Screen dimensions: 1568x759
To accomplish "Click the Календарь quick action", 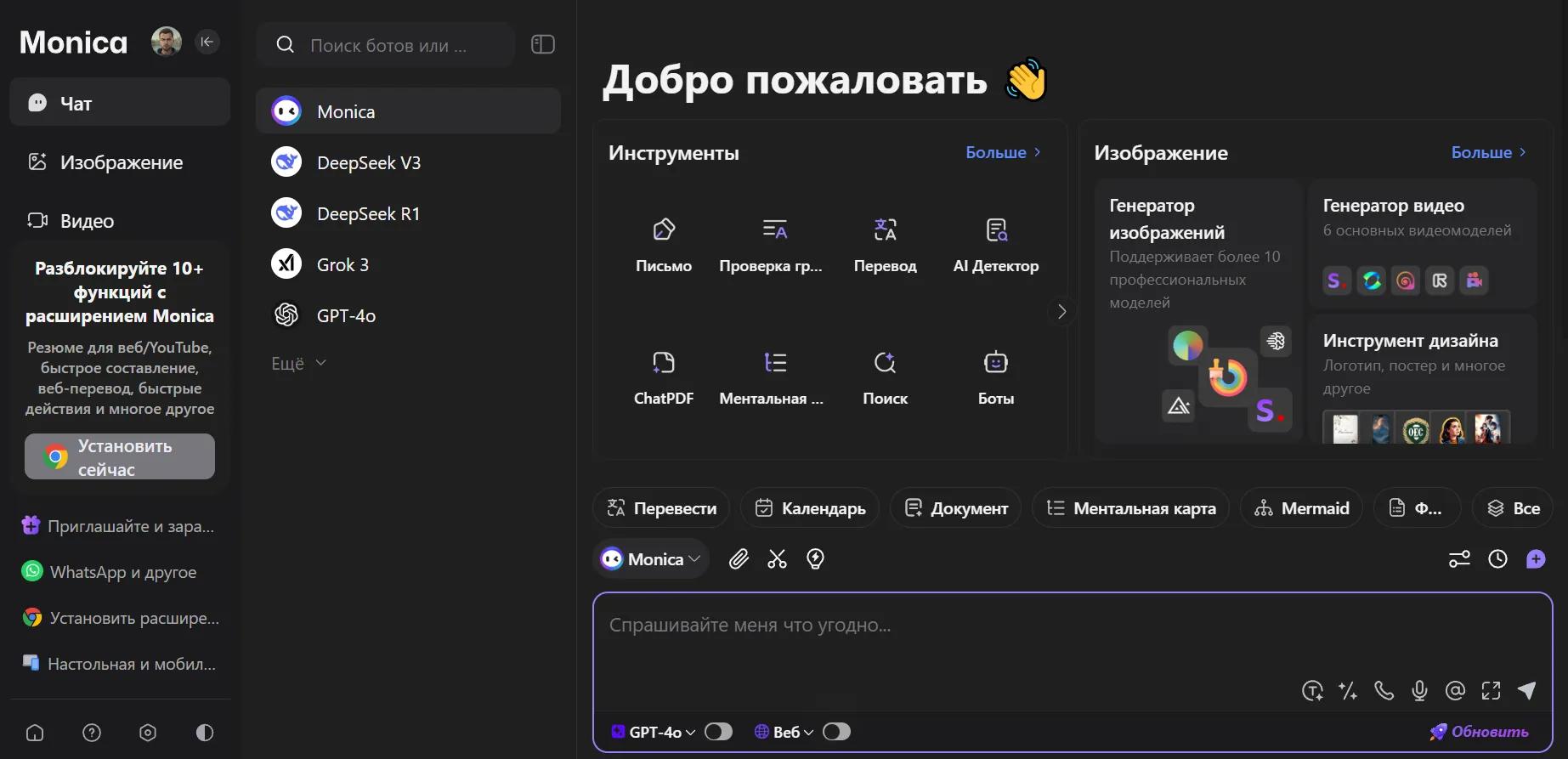I will [810, 507].
